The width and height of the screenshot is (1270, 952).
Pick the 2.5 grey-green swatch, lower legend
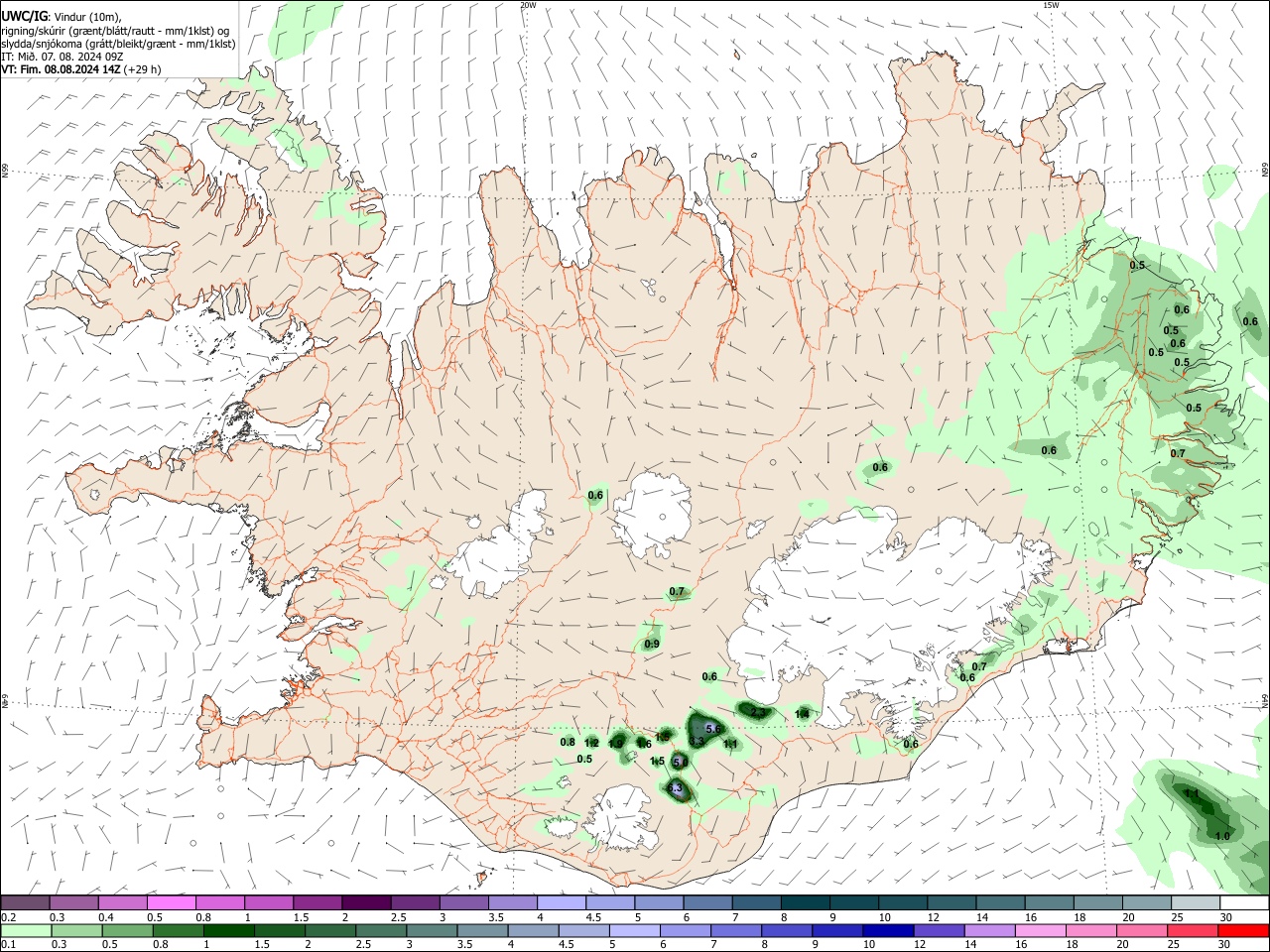[x=379, y=930]
